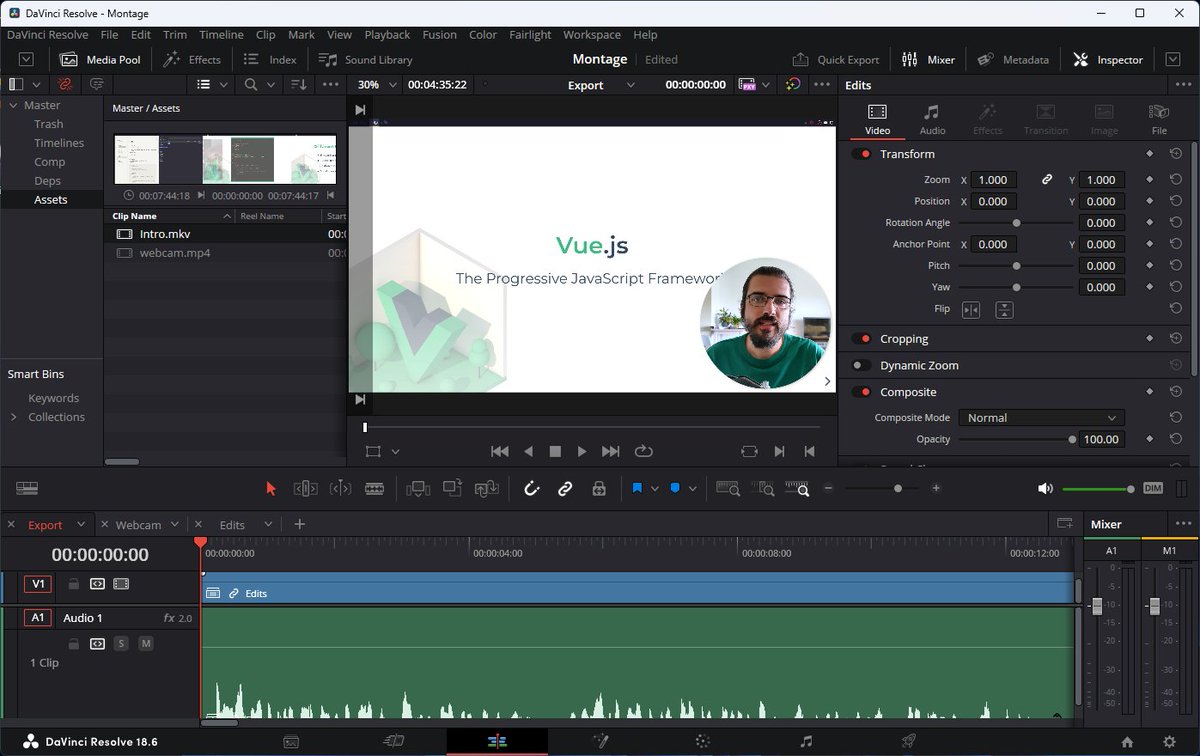
Task: Open the Effects panel
Action: 191,59
